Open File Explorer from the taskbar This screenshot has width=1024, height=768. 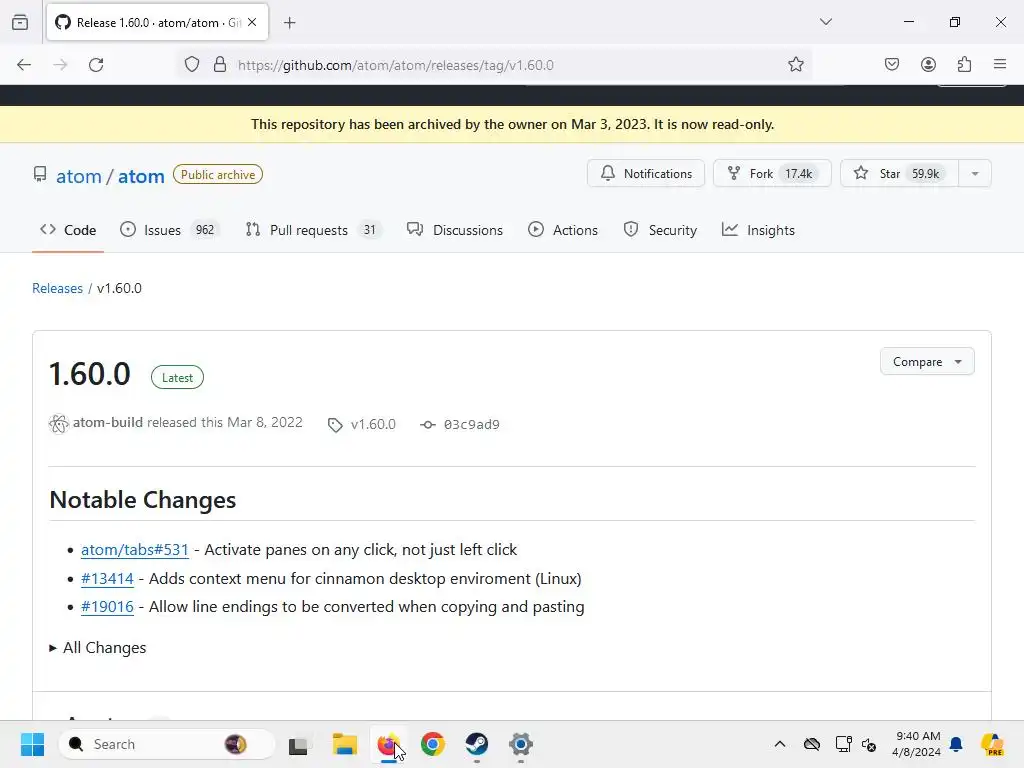(344, 744)
